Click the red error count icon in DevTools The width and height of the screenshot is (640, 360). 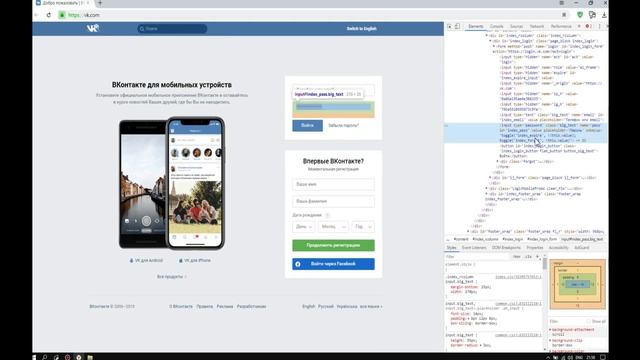click(x=589, y=27)
